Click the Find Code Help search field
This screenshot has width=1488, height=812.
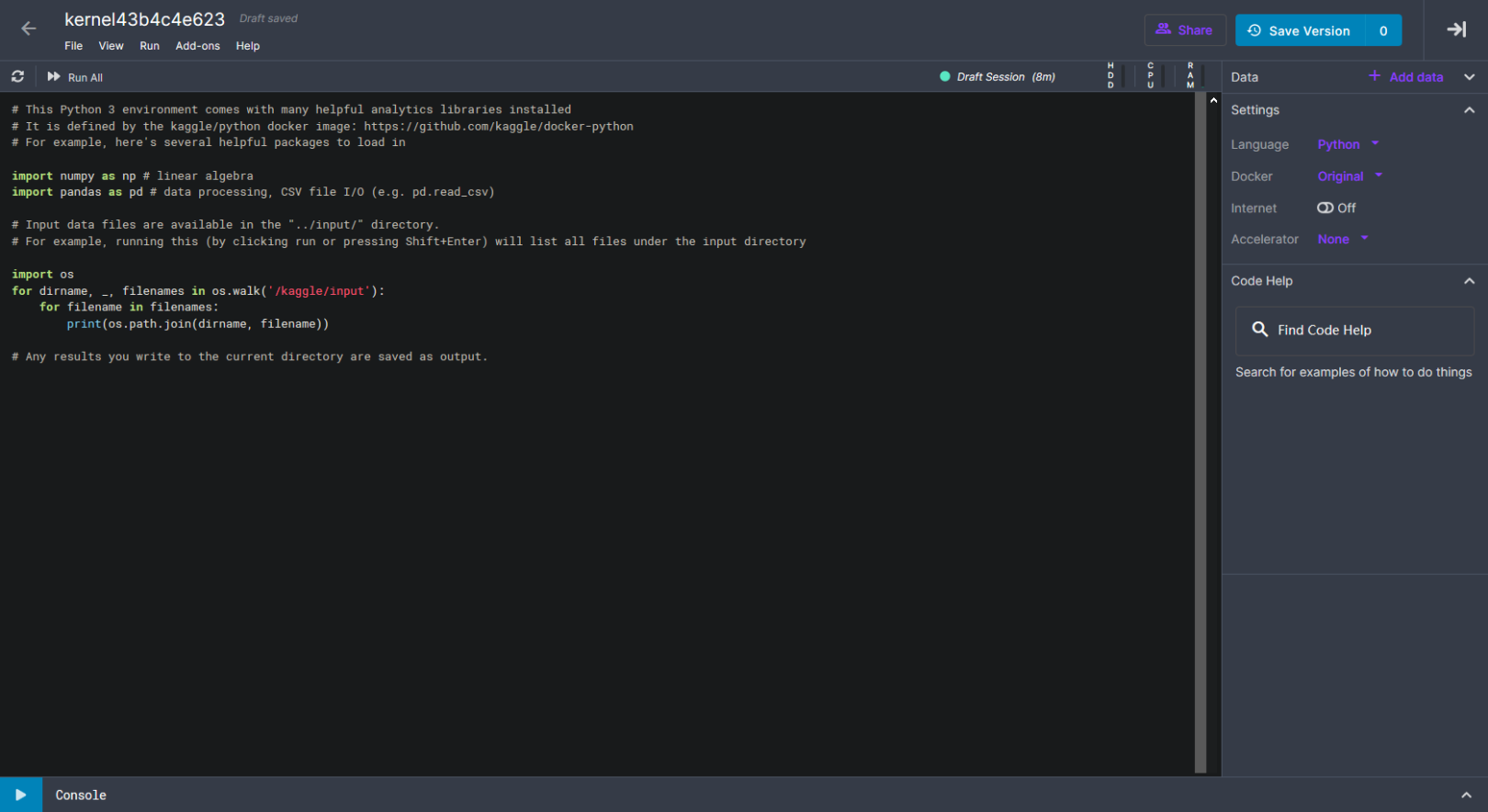1355,331
